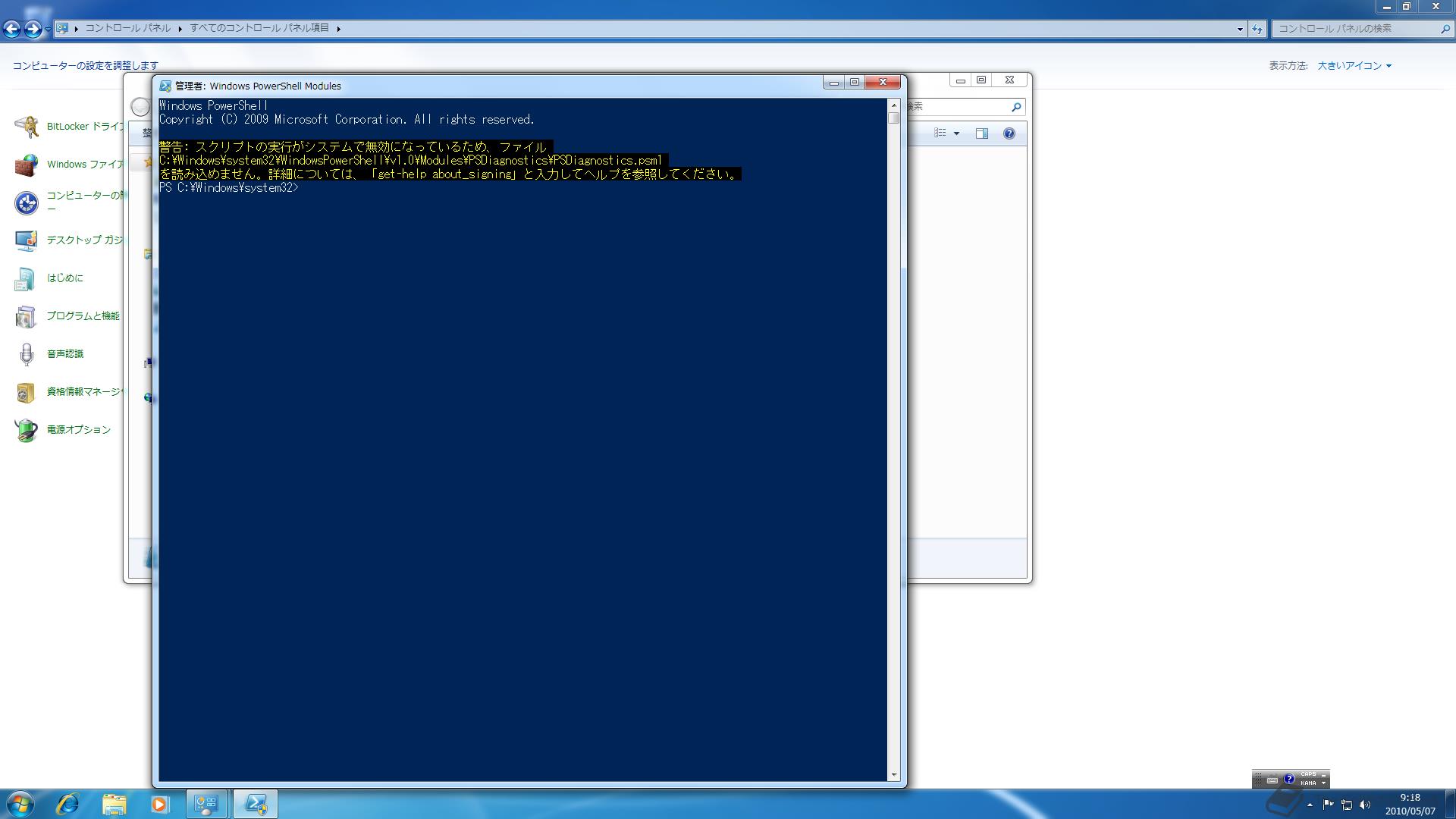Screen dimensions: 1456x819
Task: Open the Start menu orb
Action: click(x=20, y=804)
